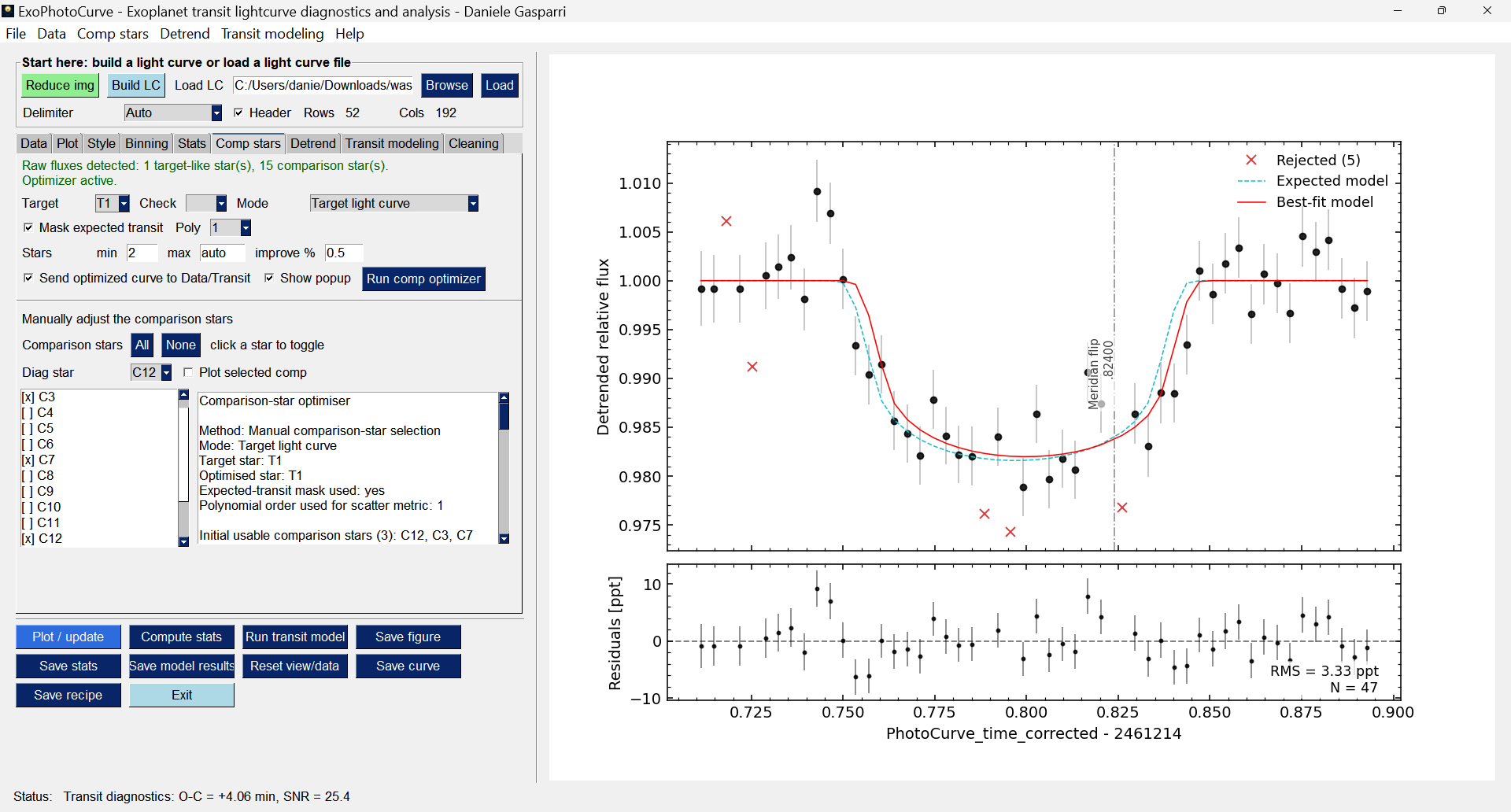Click comparison star list scrollbar thumb
This screenshot has width=1511, height=812.
pyautogui.click(x=183, y=453)
